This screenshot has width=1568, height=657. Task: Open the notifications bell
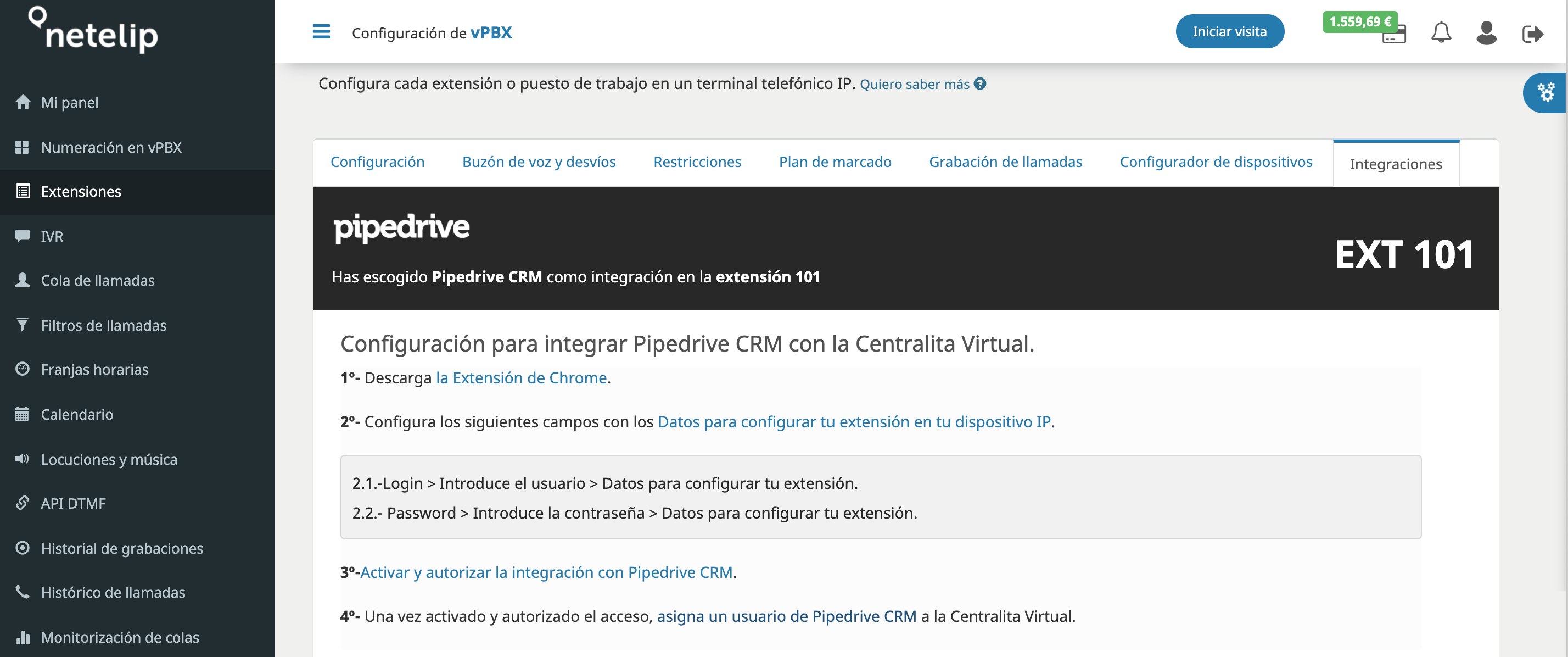[1441, 32]
